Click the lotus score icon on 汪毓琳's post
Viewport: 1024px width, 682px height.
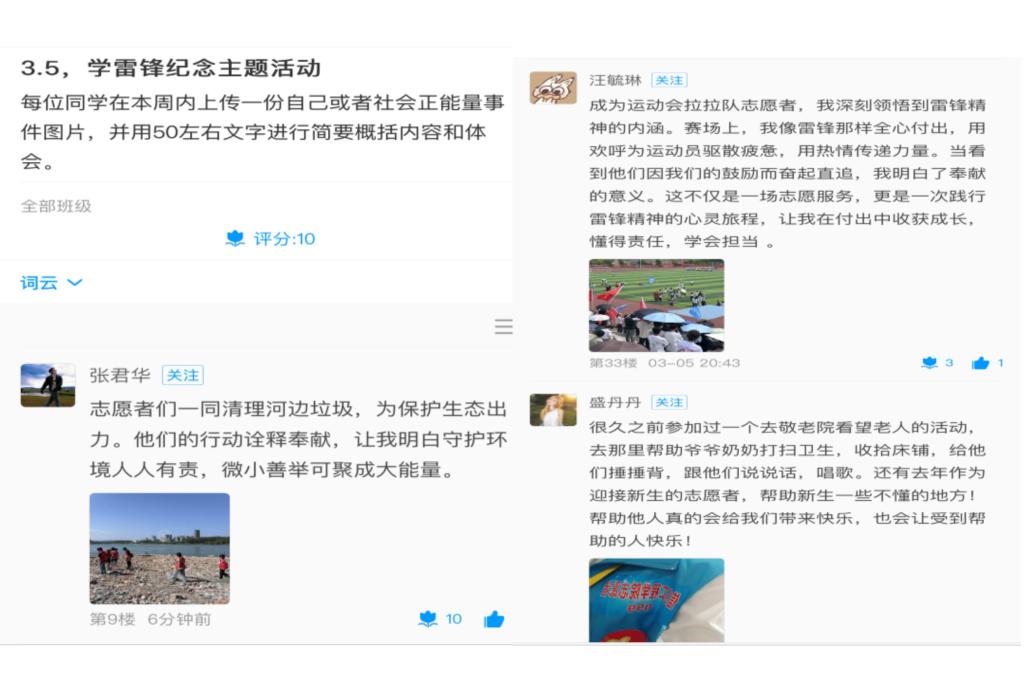pos(929,363)
